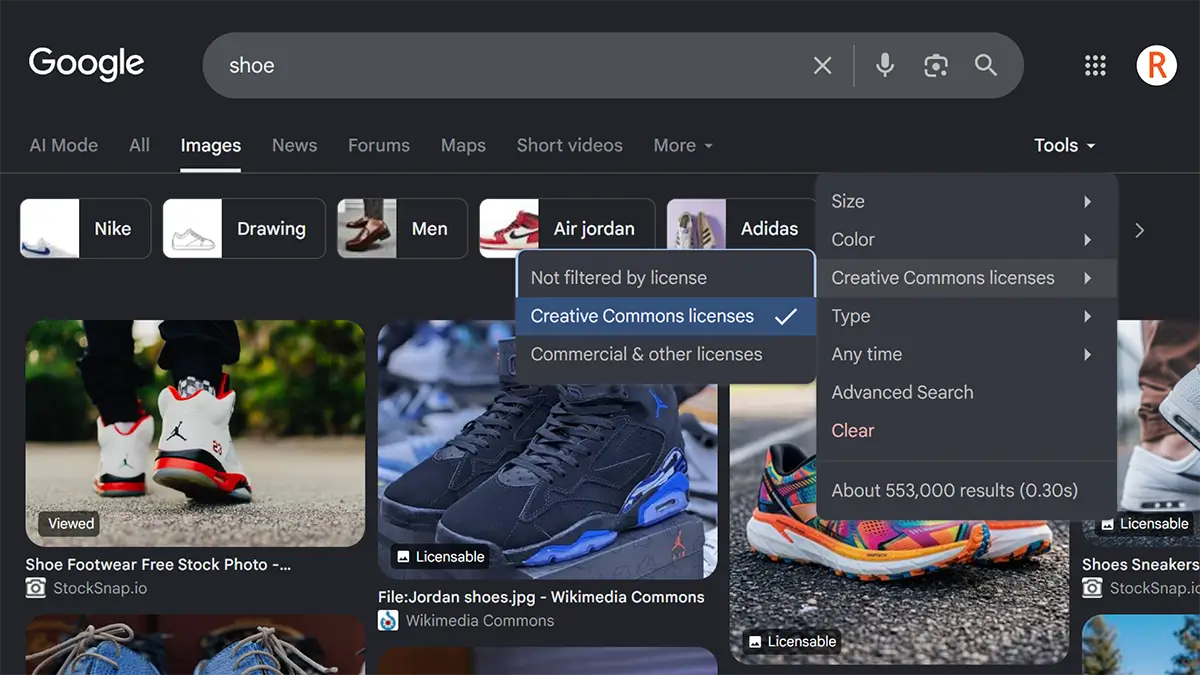Open Shoe Footwear Free Stock Photo link
The height and width of the screenshot is (675, 1200).
(158, 565)
